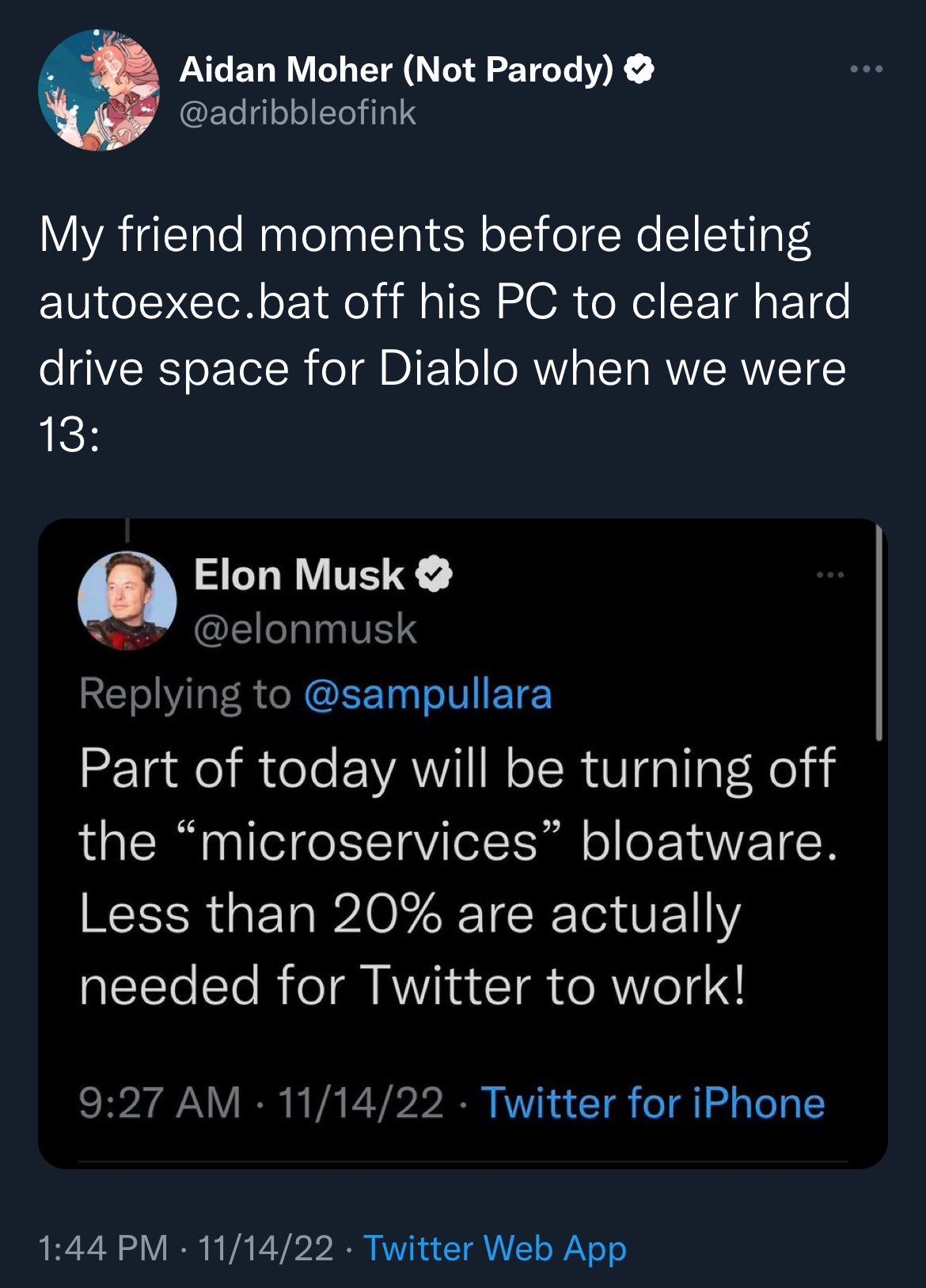Click the 1:44 PM tweet timestamp
926x1288 pixels.
point(103,1248)
